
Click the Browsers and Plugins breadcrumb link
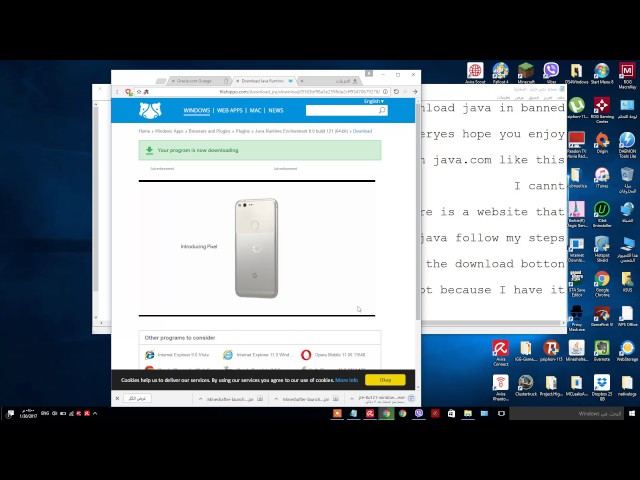coord(209,131)
